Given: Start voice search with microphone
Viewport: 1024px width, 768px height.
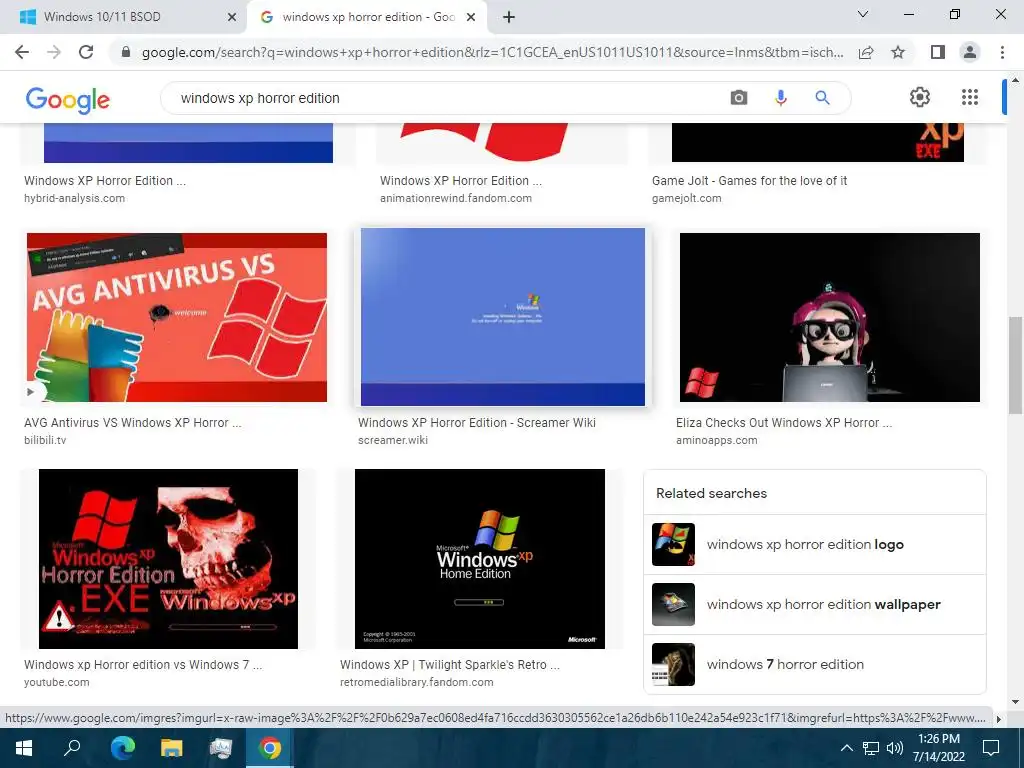Looking at the screenshot, I should tap(780, 98).
